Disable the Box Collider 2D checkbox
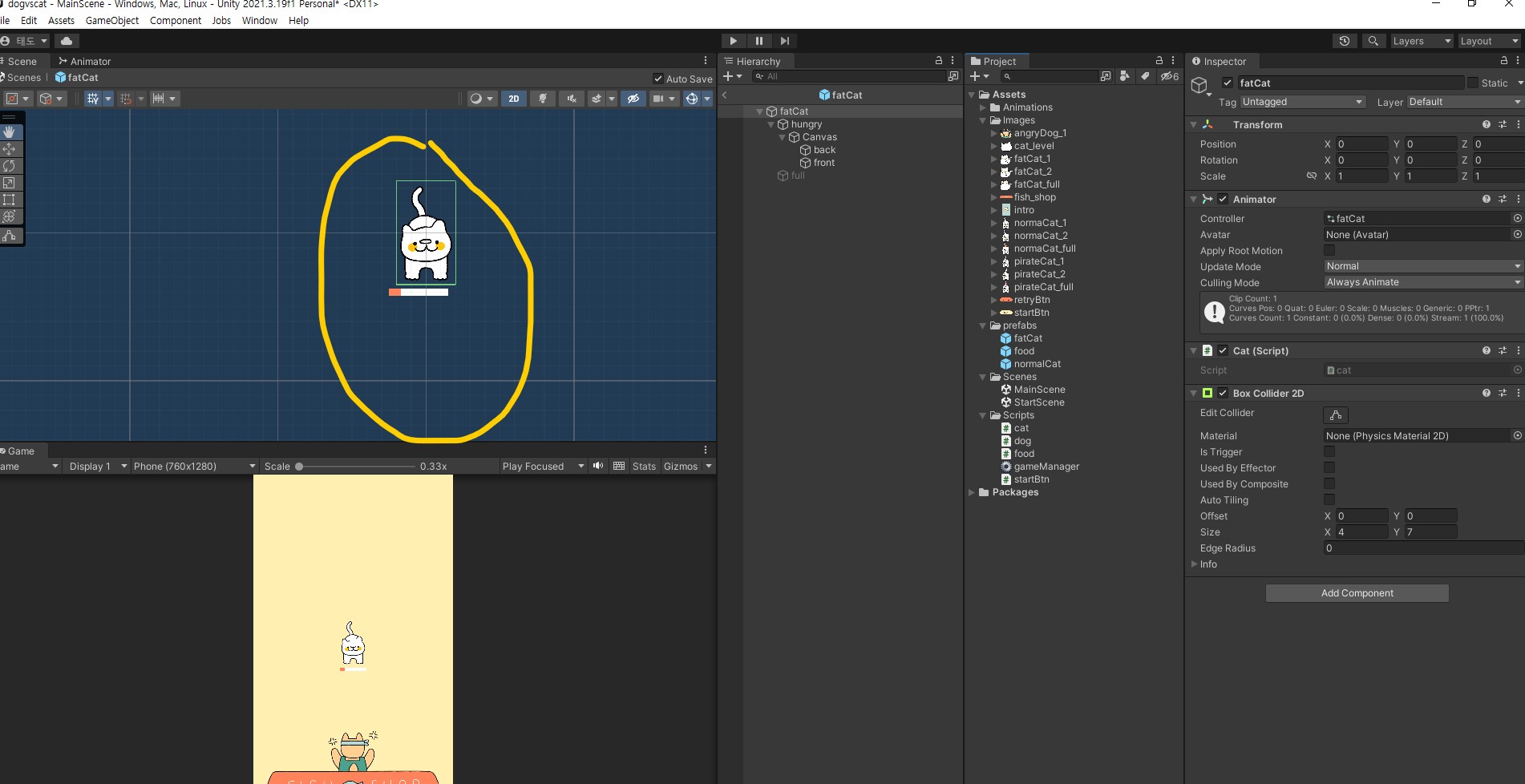The width and height of the screenshot is (1525, 784). pyautogui.click(x=1223, y=394)
